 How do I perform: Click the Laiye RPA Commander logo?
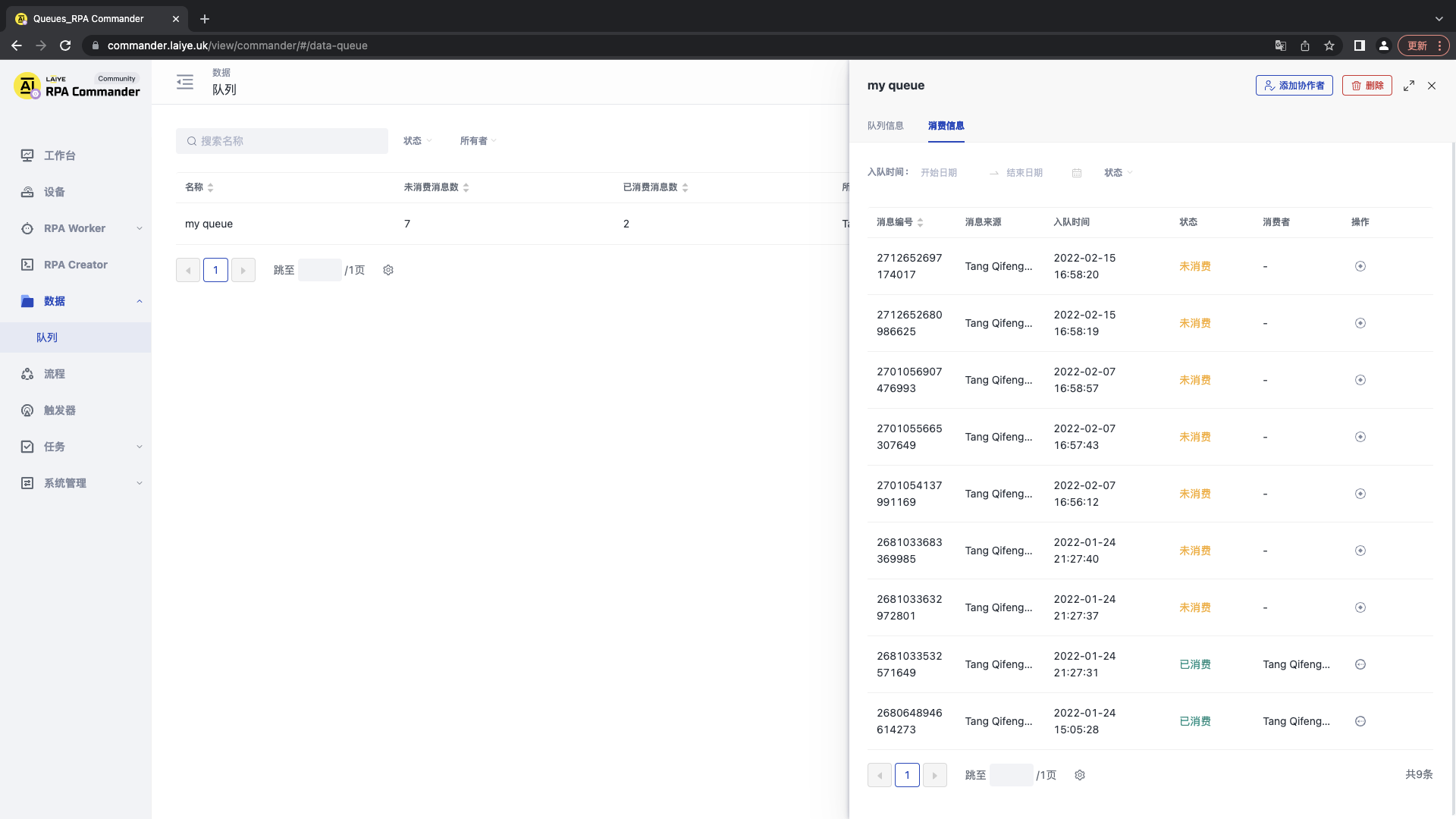(77, 86)
